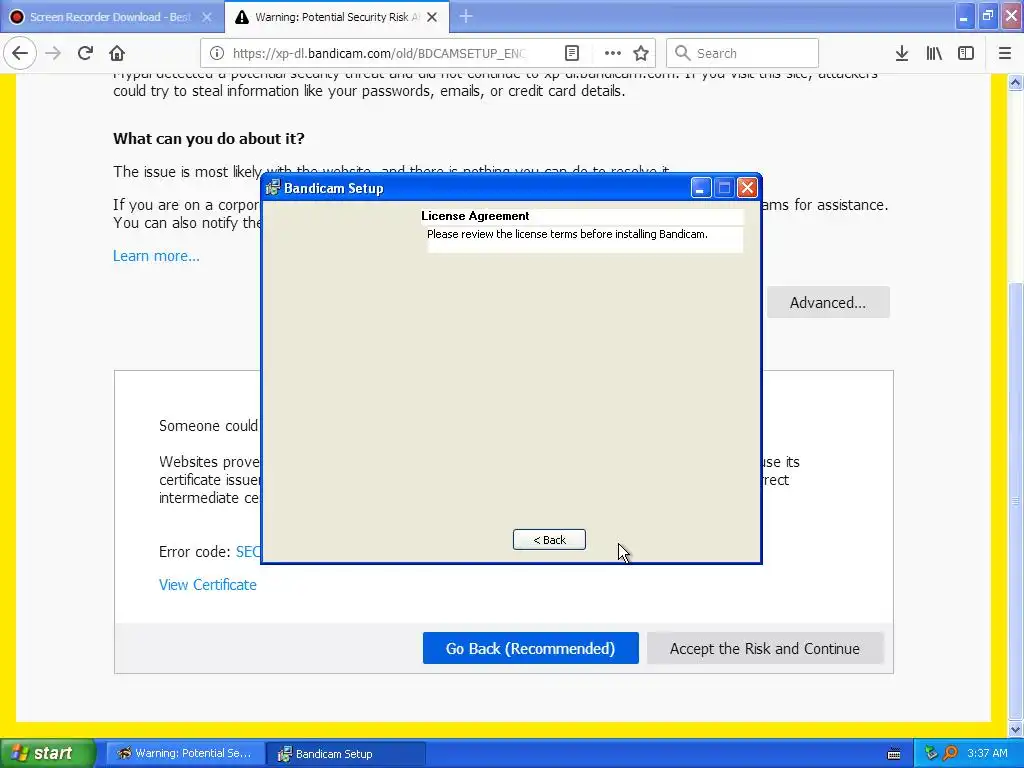1024x768 pixels.
Task: Select the Warning: Potential Security Risk tab
Action: coord(337,17)
